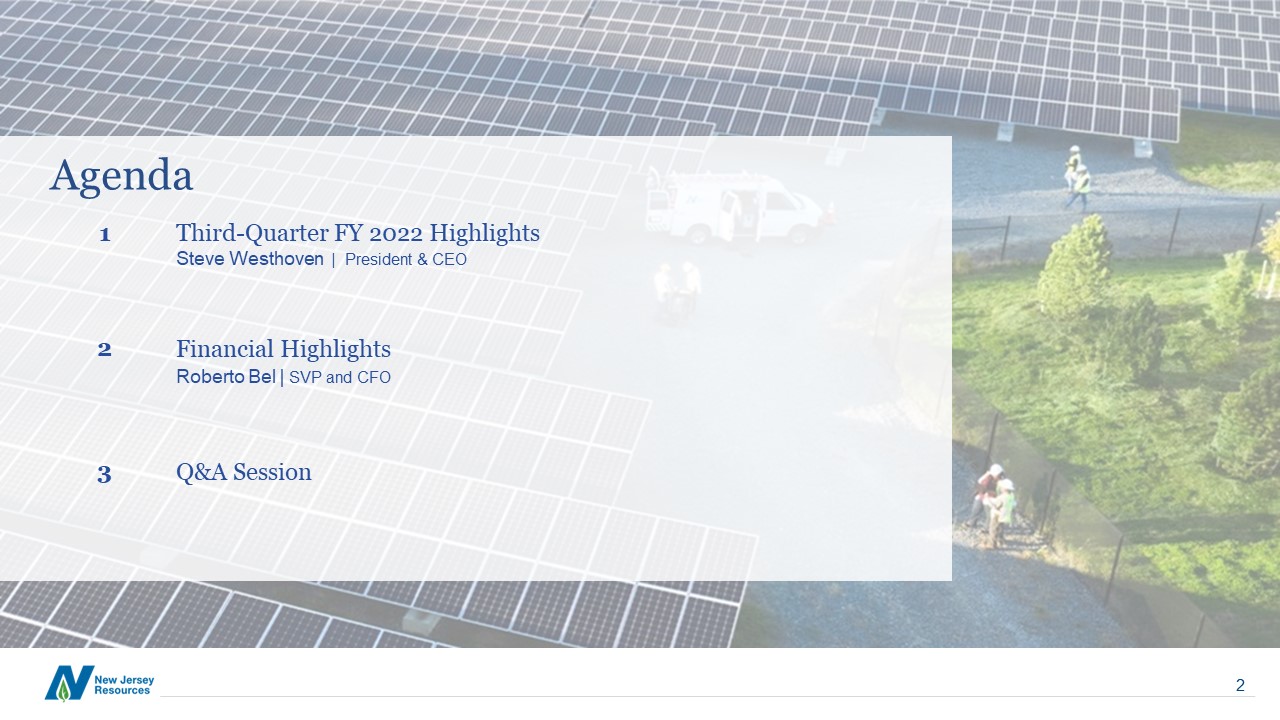The width and height of the screenshot is (1280, 720).
Task: Click the workers standing by the lower fence
Action: point(992,505)
